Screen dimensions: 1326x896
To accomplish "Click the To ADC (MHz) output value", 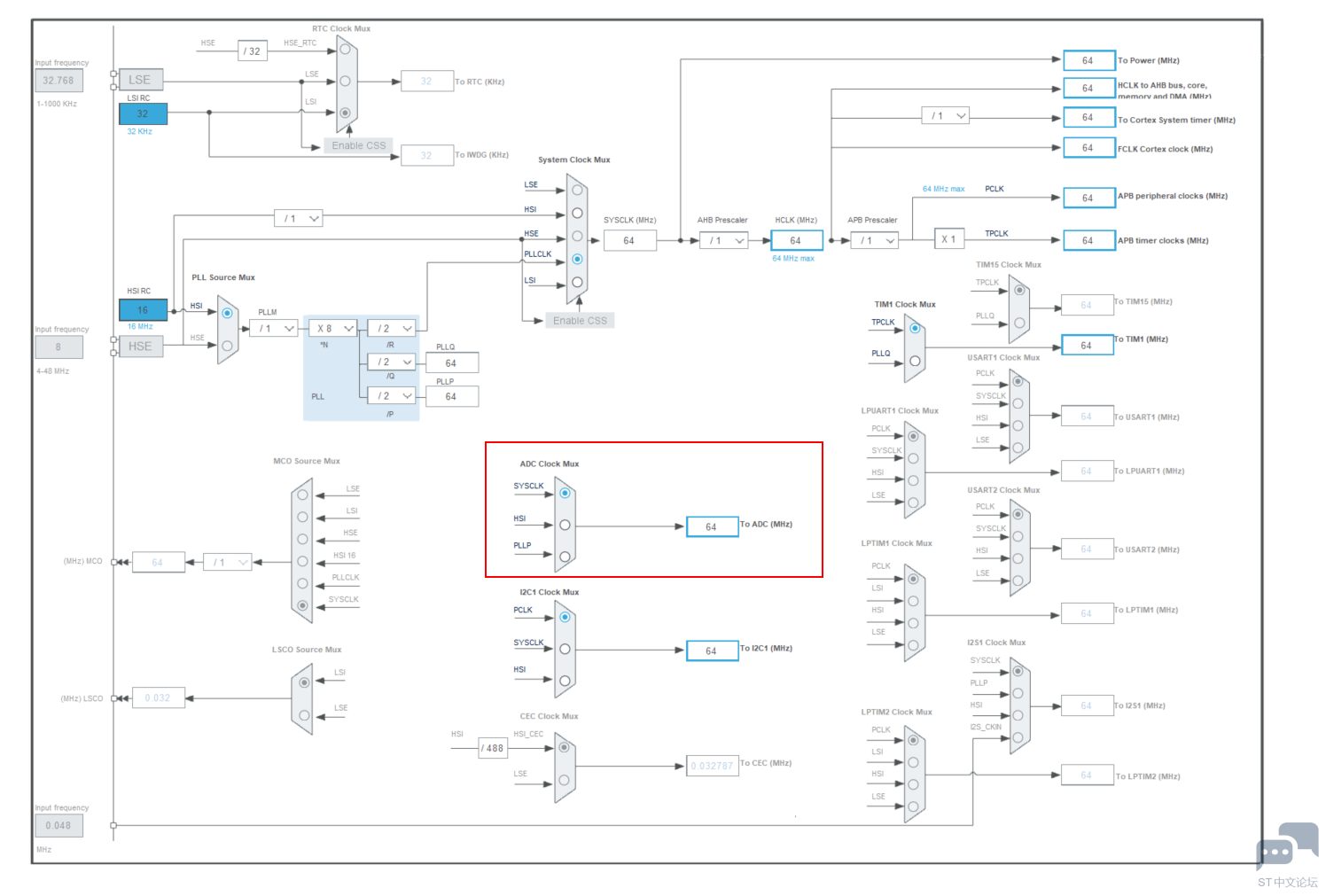I will 712,526.
